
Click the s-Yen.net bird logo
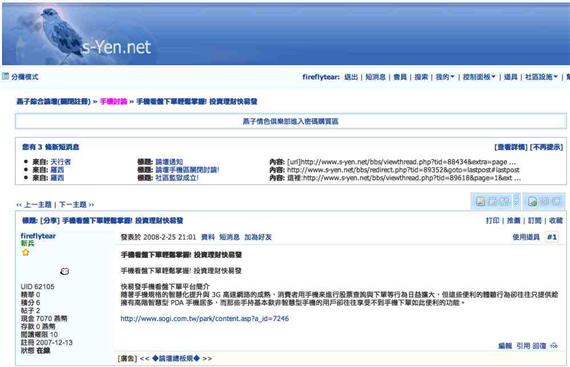click(x=84, y=35)
